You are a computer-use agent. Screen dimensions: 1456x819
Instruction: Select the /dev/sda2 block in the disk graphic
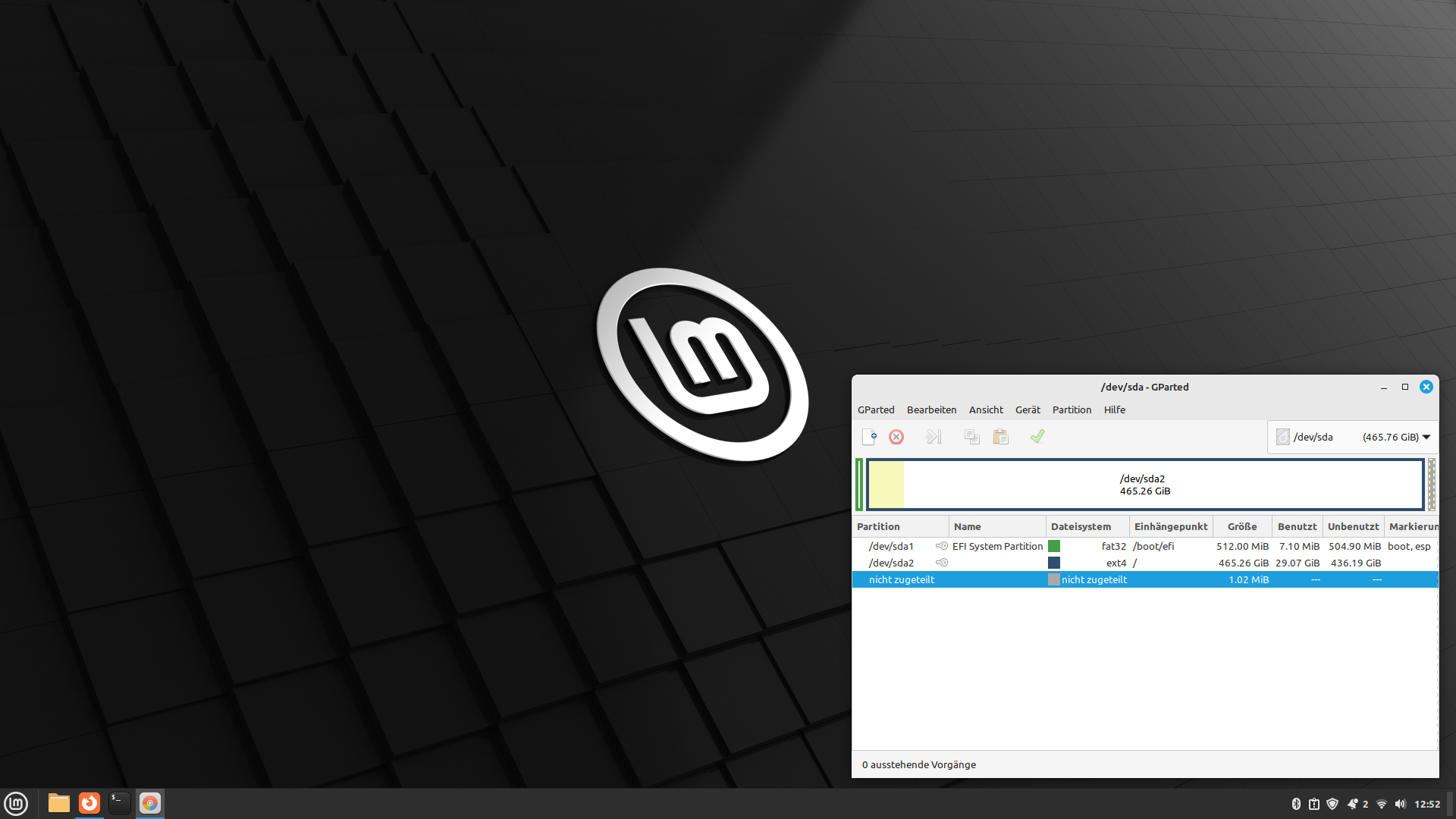pos(1145,485)
